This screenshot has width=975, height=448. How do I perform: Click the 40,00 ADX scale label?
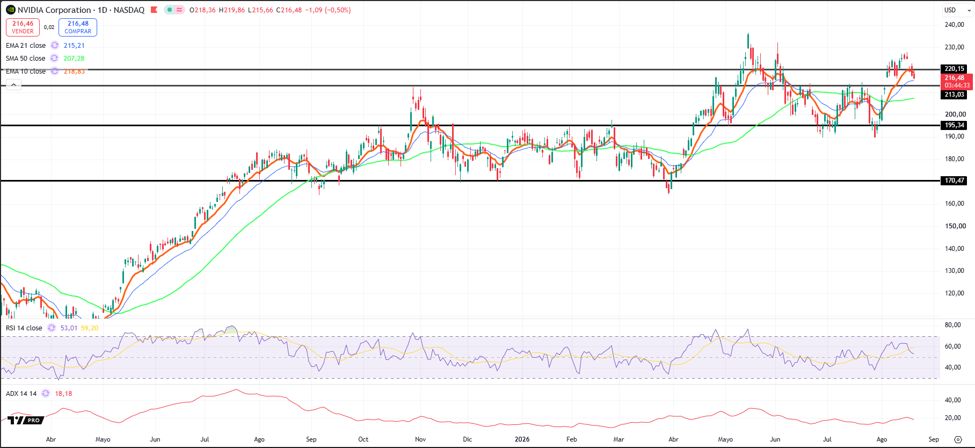(952, 400)
